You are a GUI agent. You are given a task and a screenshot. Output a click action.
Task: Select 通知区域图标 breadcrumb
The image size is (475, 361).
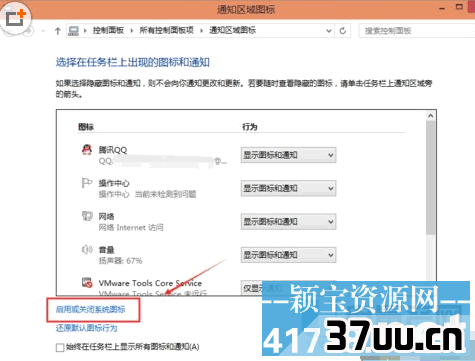click(x=232, y=30)
